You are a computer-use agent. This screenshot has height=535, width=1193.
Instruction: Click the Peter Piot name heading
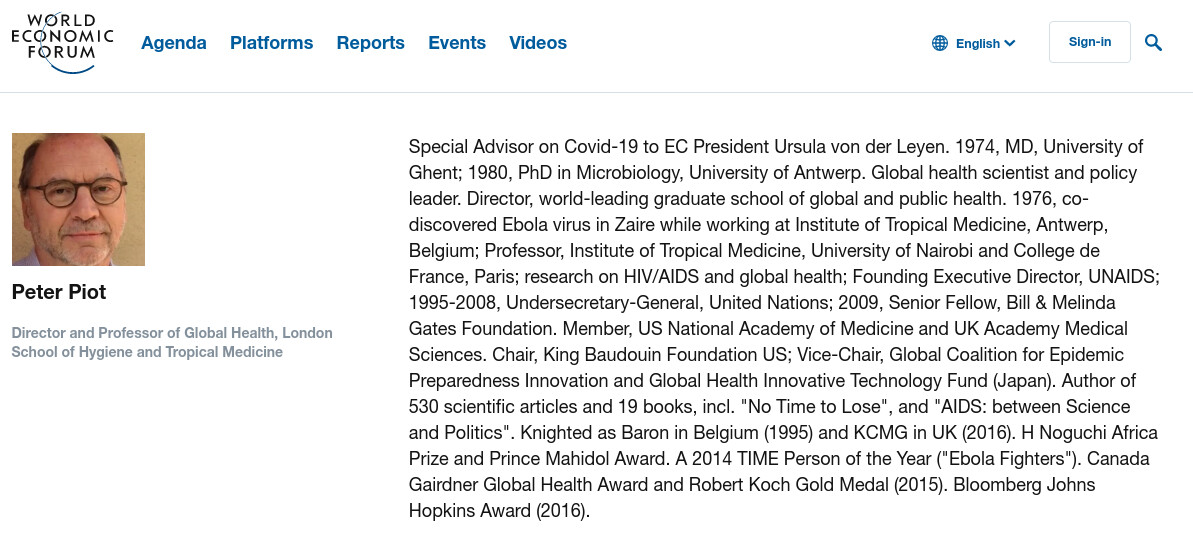coord(58,292)
